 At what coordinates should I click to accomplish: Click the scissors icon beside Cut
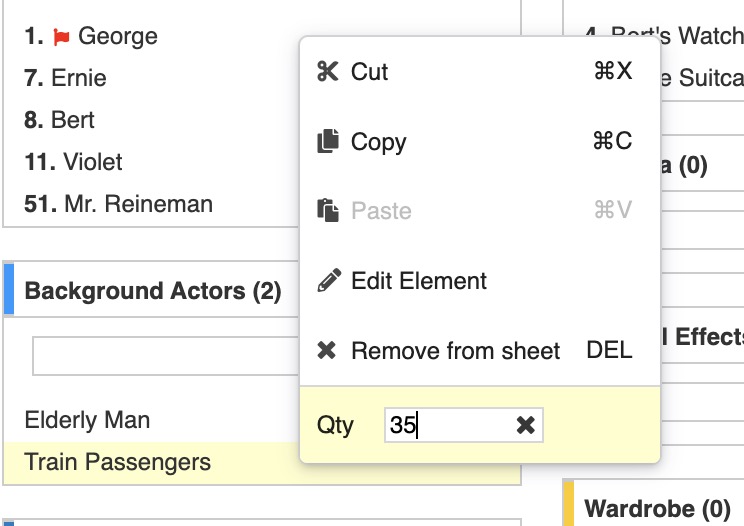[327, 72]
